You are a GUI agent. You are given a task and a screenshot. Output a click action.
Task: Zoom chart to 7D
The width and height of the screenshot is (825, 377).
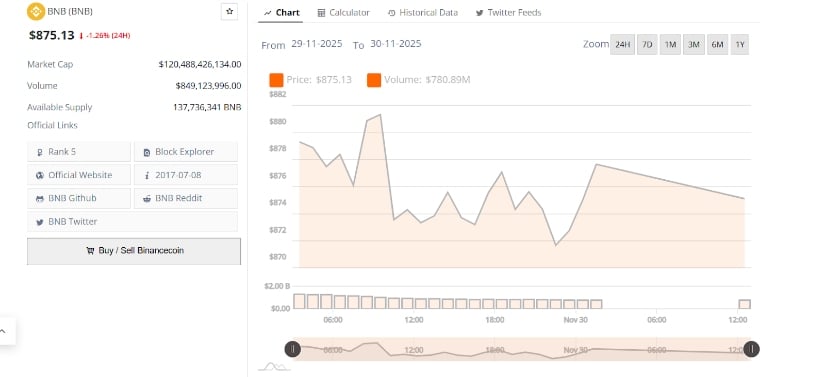pyautogui.click(x=647, y=45)
